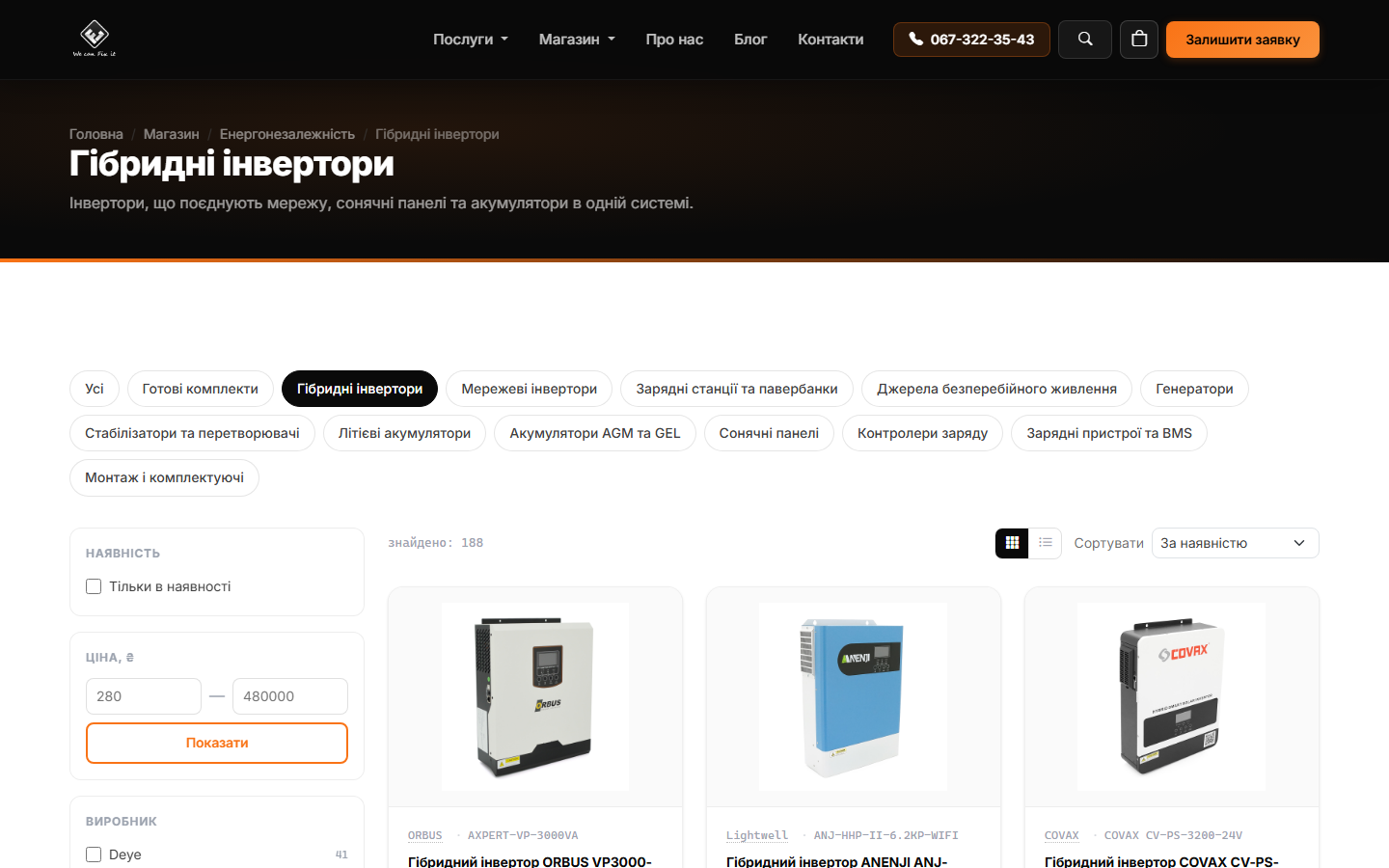Viewport: 1389px width, 868px height.
Task: Click the AXPERT-VP-3000VA model code
Action: [523, 835]
